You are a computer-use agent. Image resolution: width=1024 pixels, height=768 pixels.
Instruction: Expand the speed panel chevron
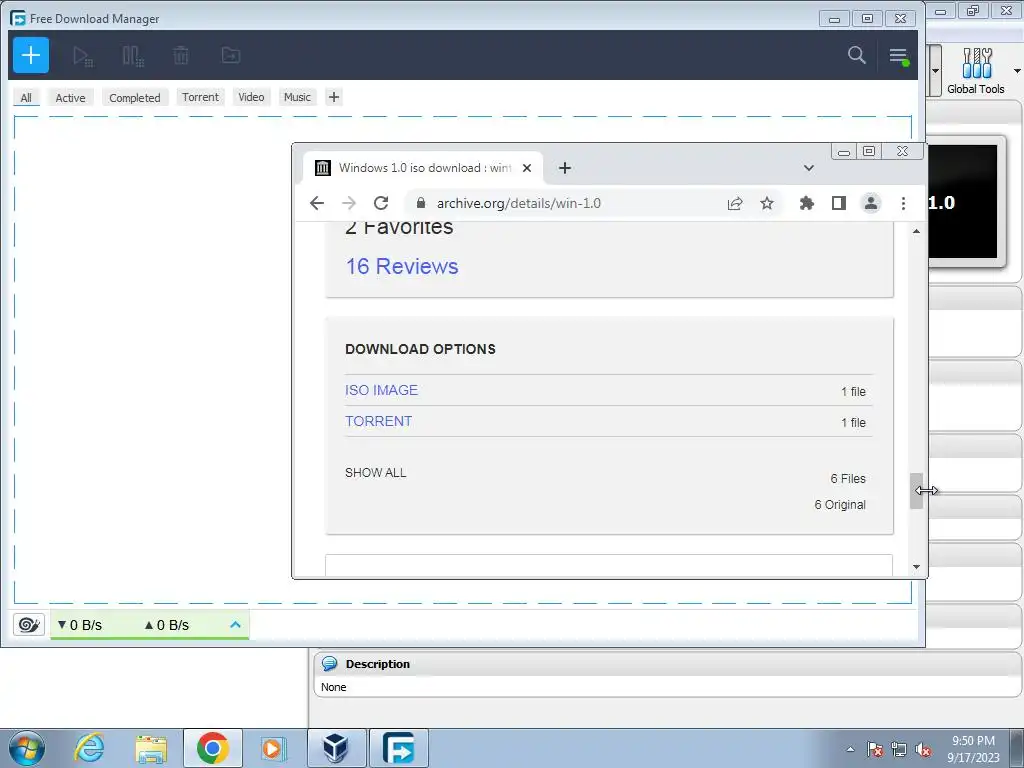pyautogui.click(x=236, y=625)
